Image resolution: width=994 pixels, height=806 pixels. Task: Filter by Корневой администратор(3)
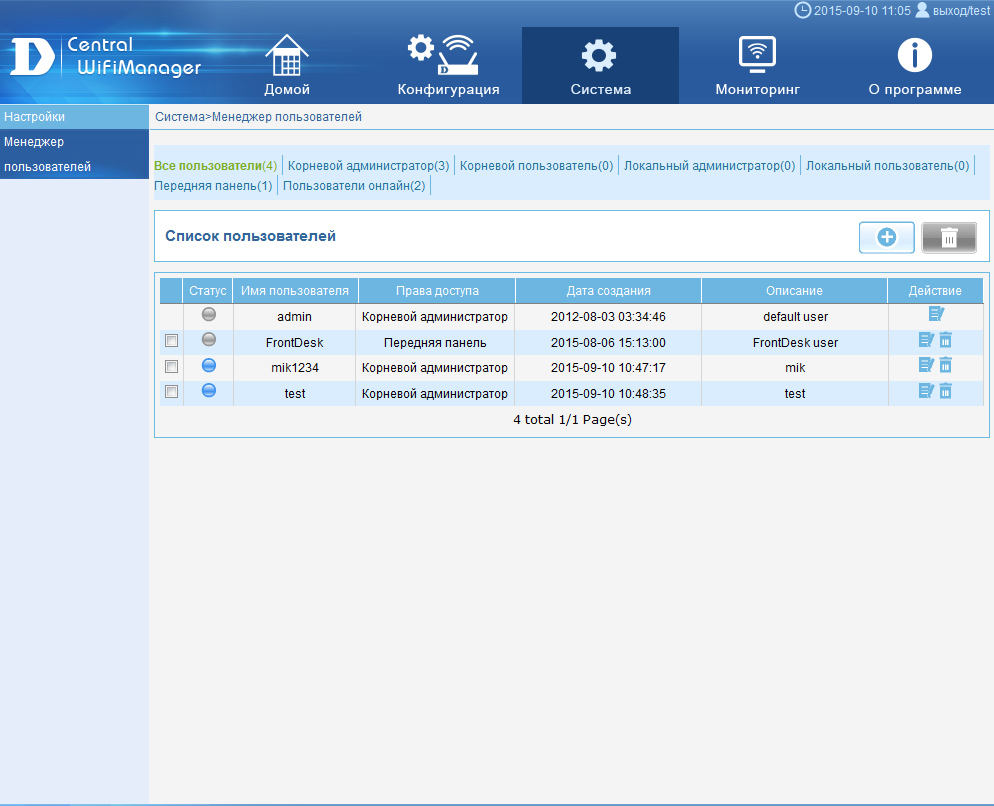[x=368, y=166]
